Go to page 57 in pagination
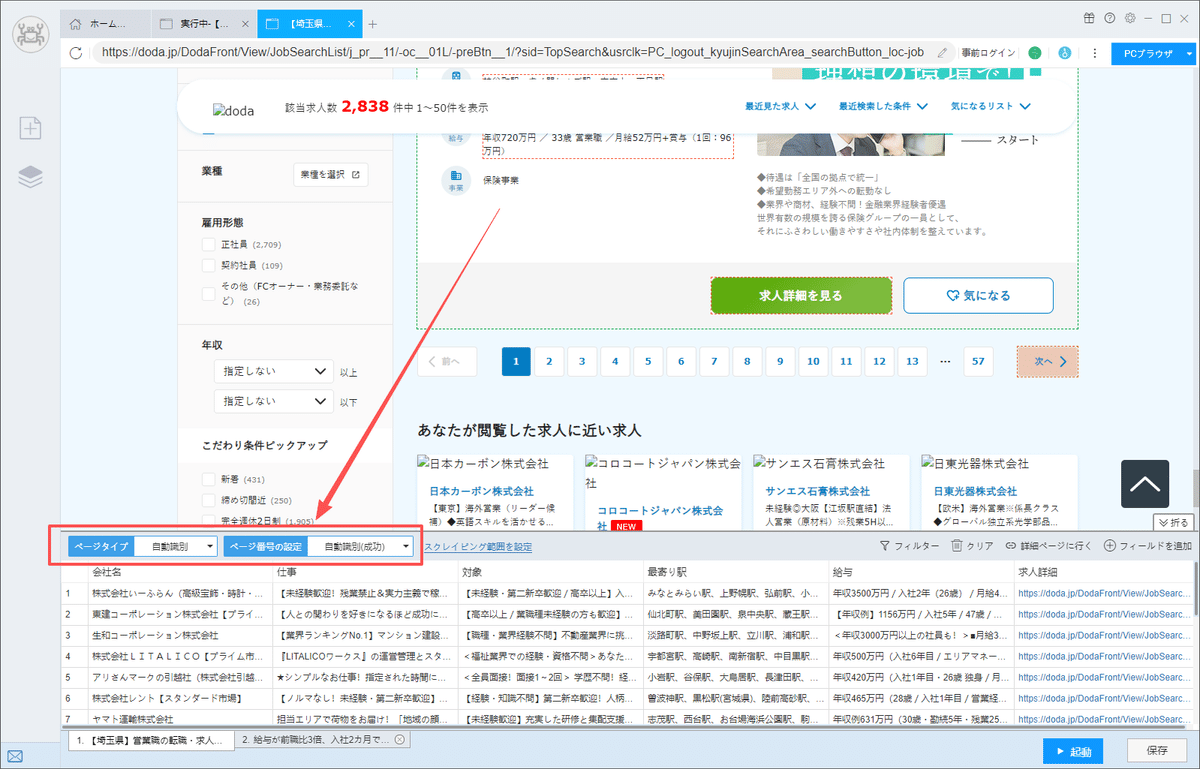1200x769 pixels. (978, 361)
